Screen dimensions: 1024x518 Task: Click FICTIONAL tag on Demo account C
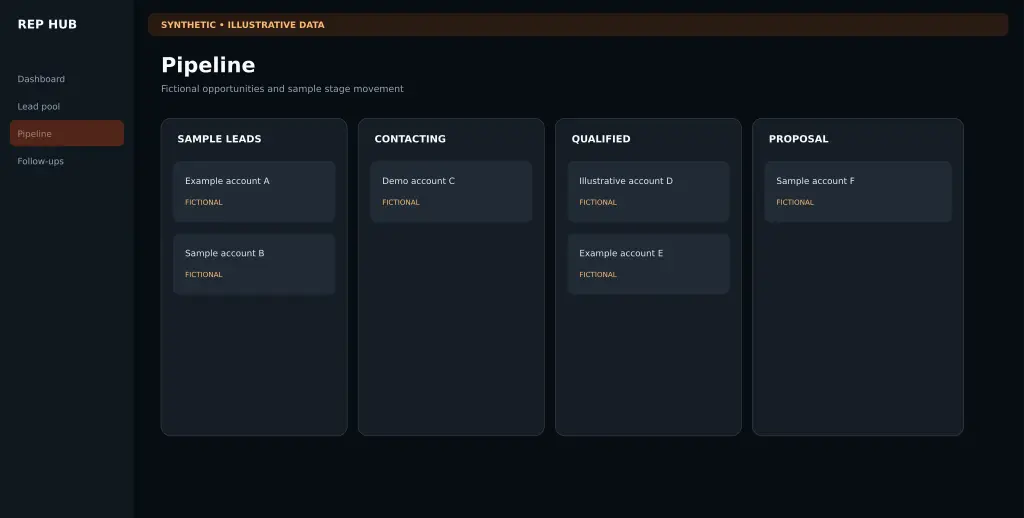click(x=401, y=202)
